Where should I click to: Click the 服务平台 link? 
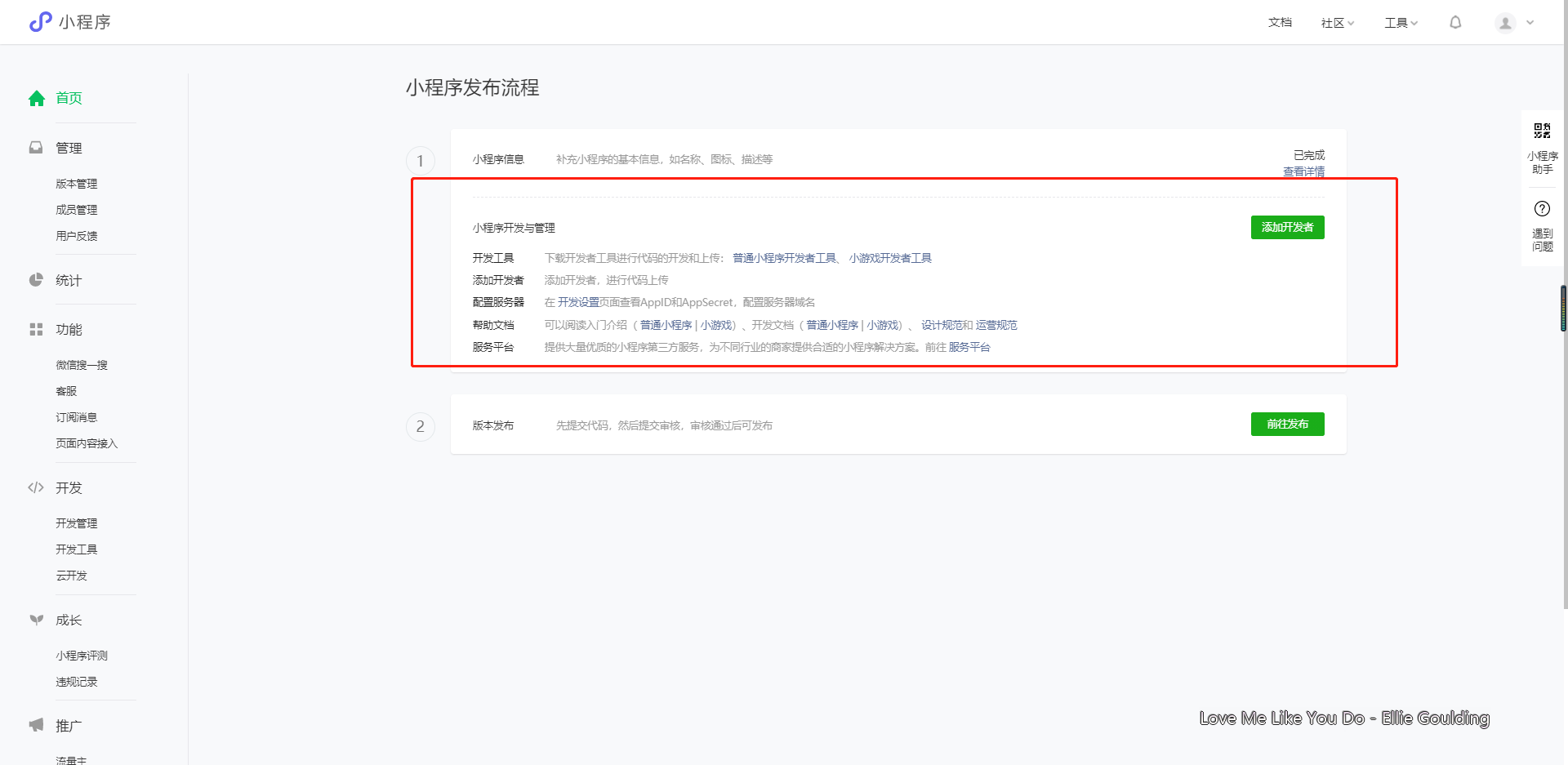(x=969, y=347)
